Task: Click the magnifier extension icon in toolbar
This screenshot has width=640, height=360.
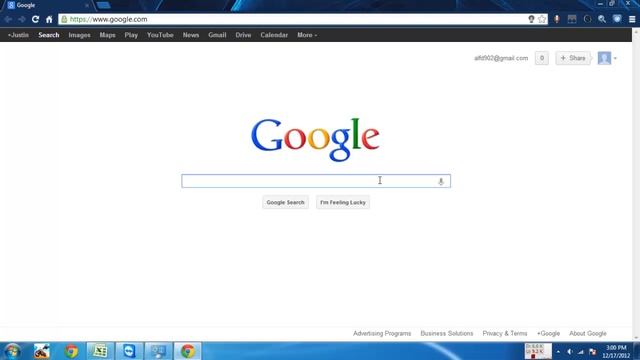Action: (602, 19)
